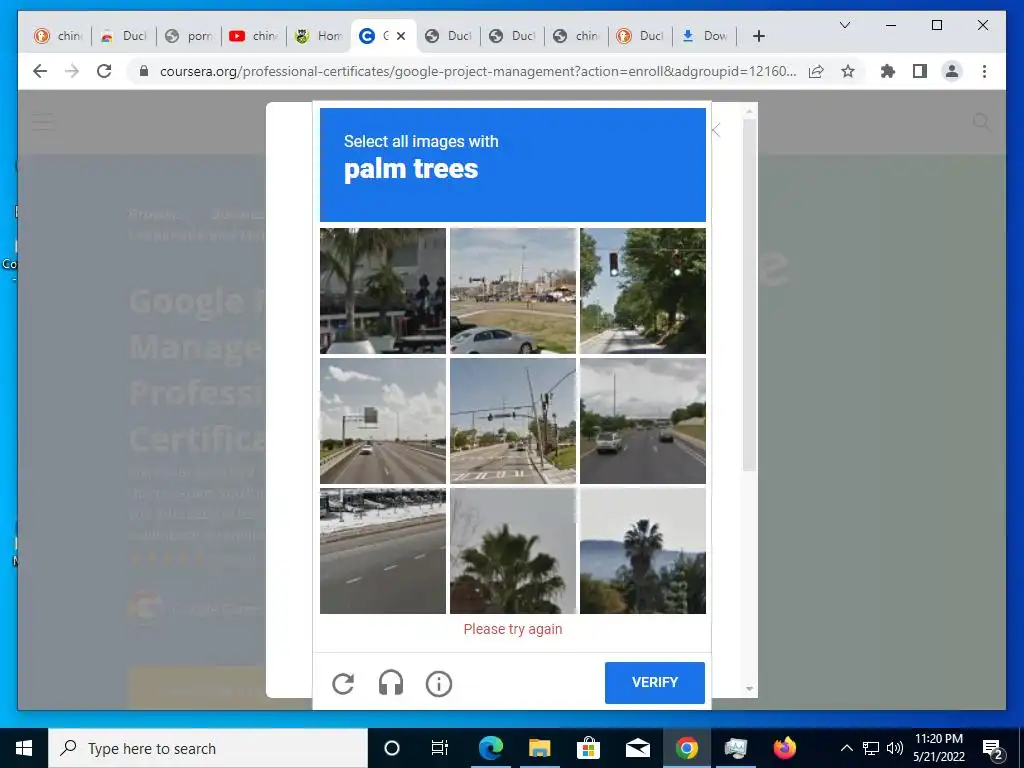Switch to the YouTube tab
1024x768 pixels.
coord(254,36)
